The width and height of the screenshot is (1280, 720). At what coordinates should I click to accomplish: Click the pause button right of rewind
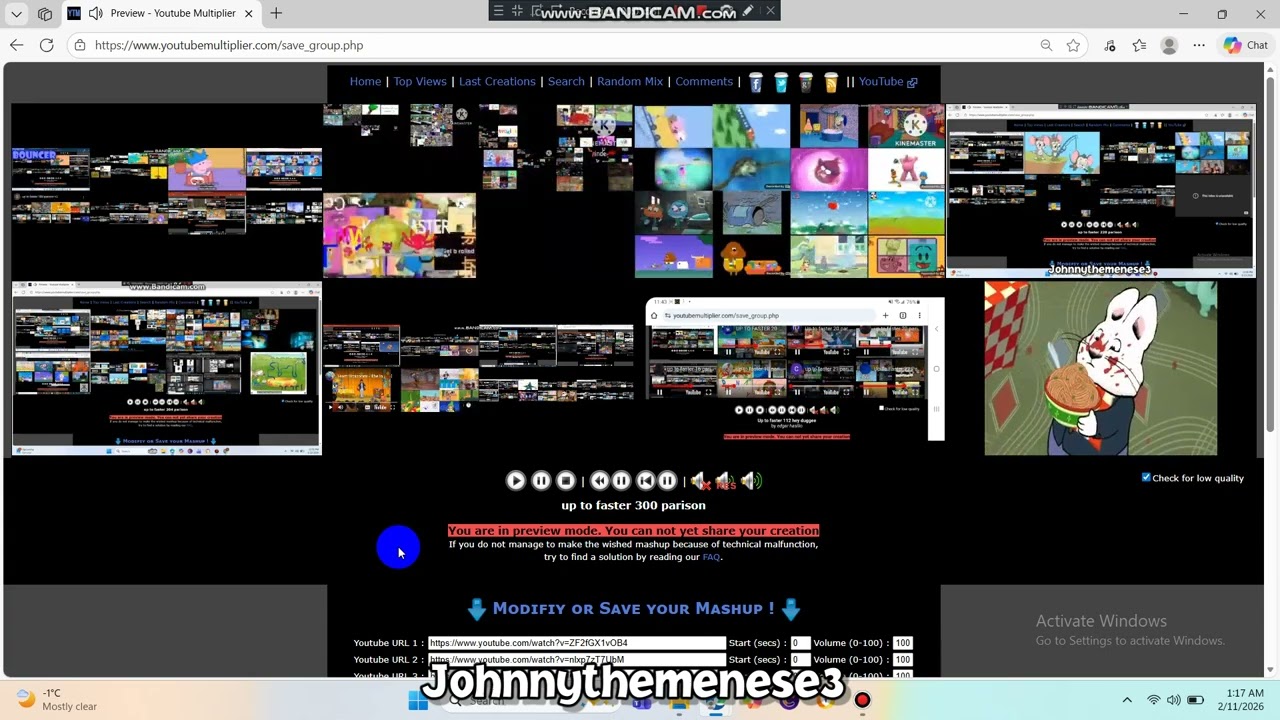(x=621, y=481)
